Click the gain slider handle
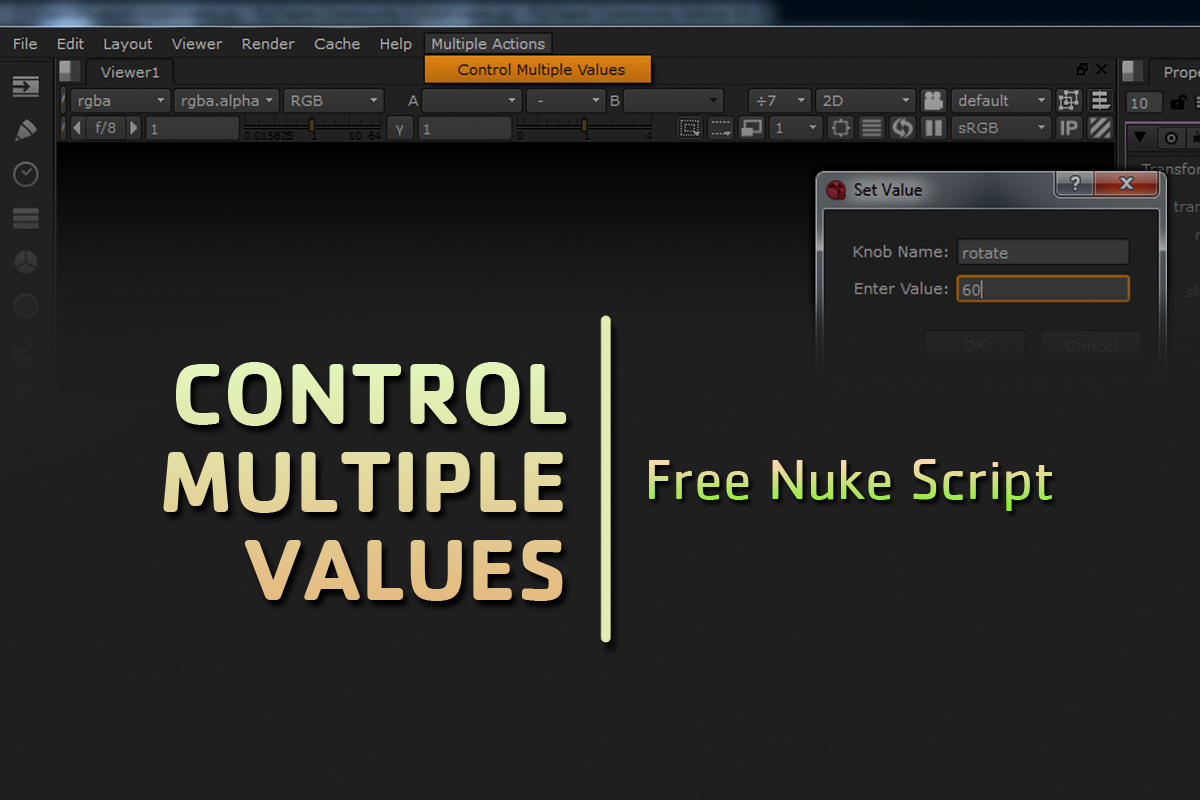This screenshot has width=1200, height=800. pos(311,126)
